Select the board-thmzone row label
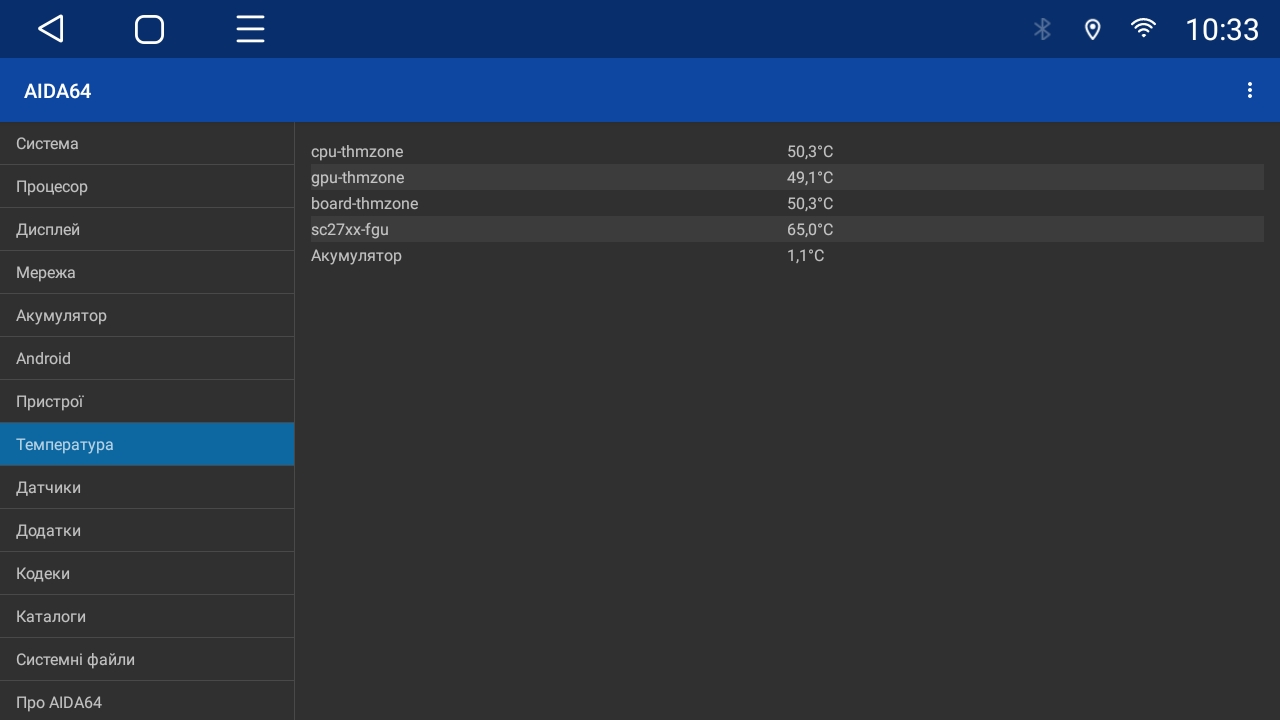Screen dimensions: 1280x720 coord(365,203)
